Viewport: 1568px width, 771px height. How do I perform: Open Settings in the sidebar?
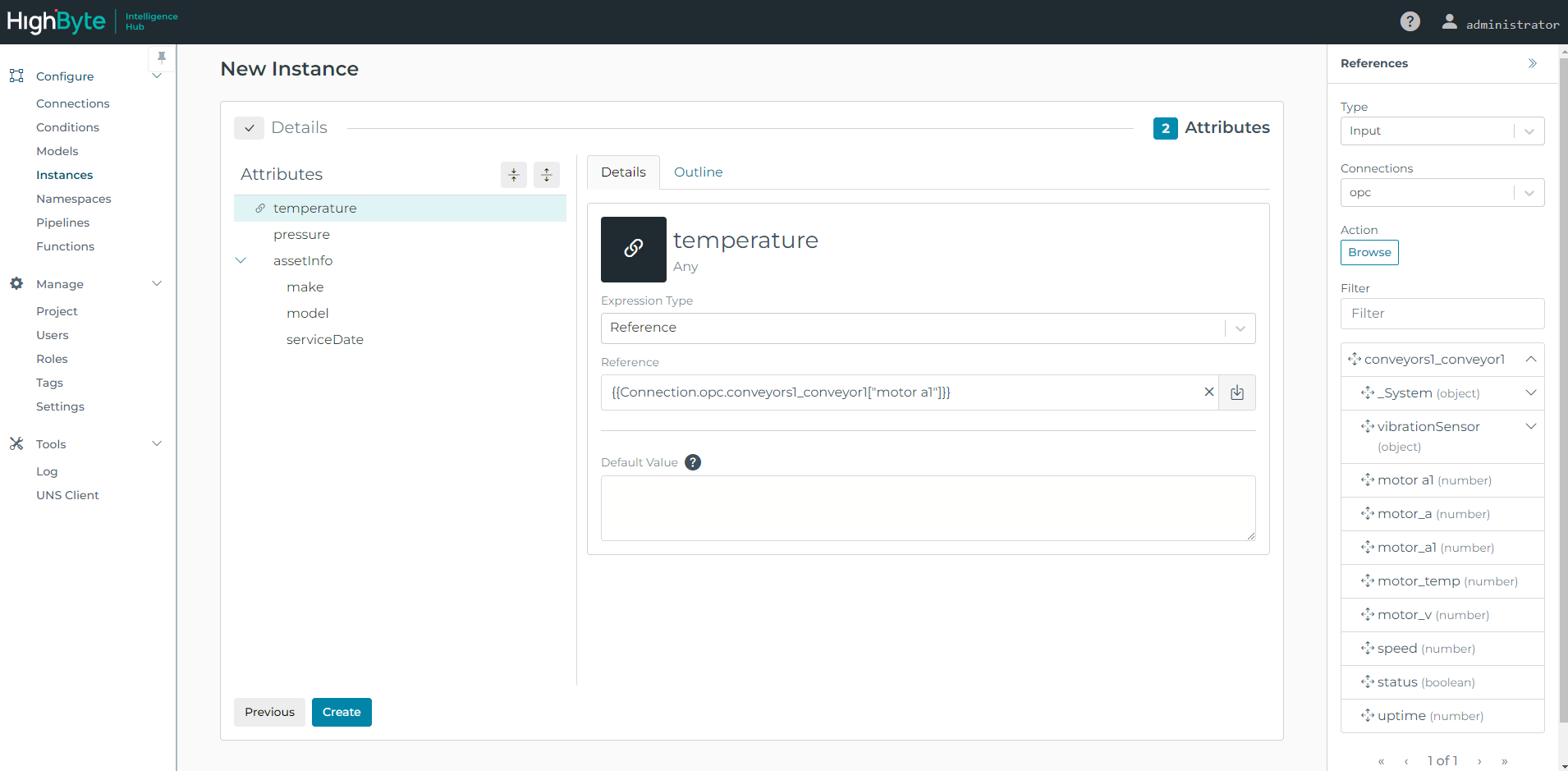pos(60,406)
